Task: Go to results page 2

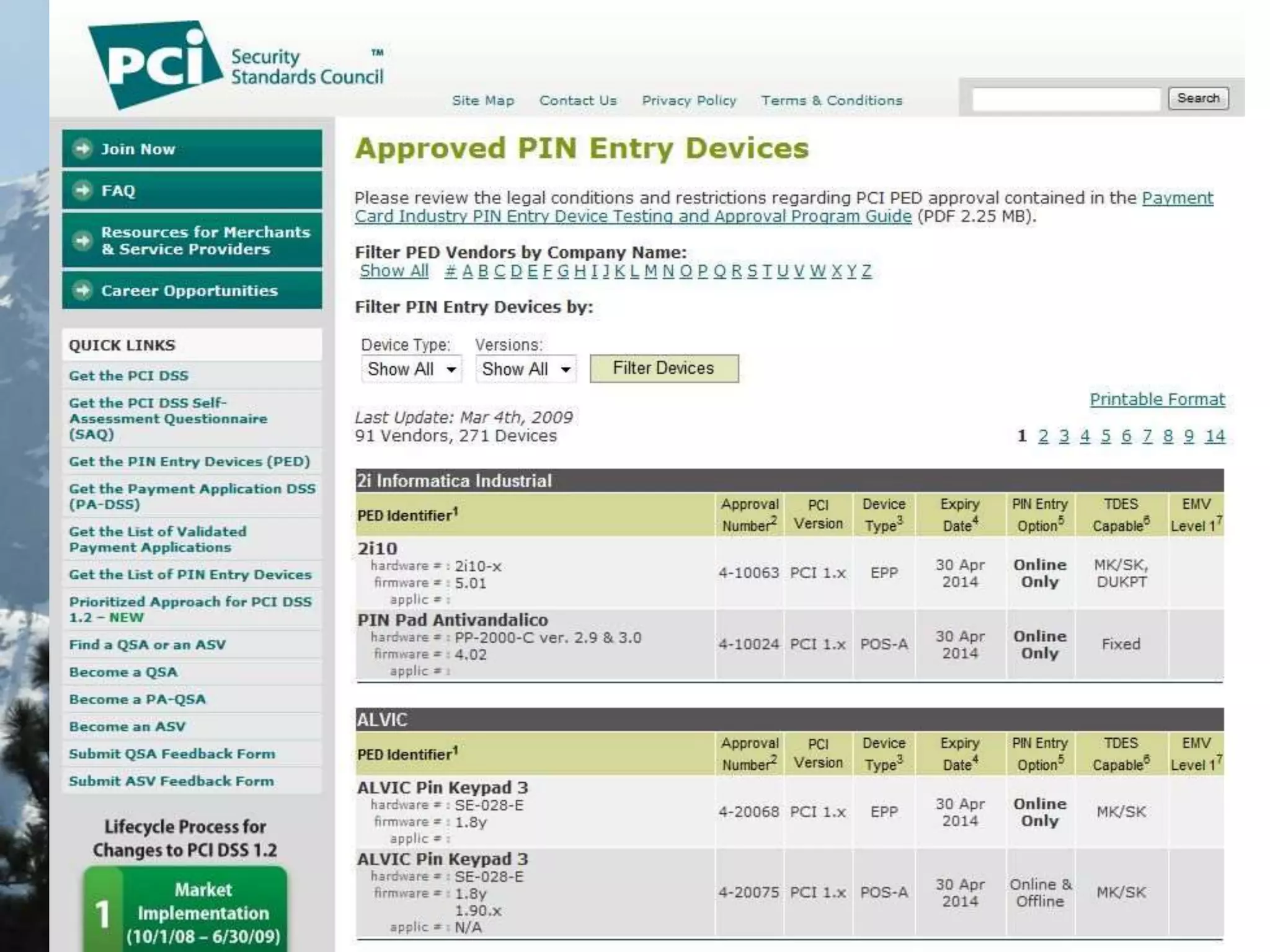Action: point(1043,436)
